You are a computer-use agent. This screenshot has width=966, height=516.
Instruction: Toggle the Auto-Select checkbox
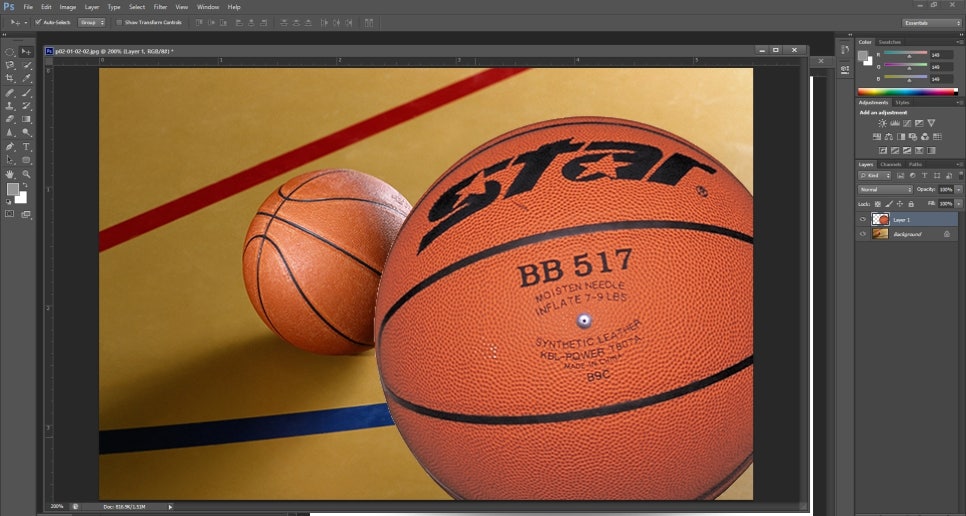coord(38,22)
